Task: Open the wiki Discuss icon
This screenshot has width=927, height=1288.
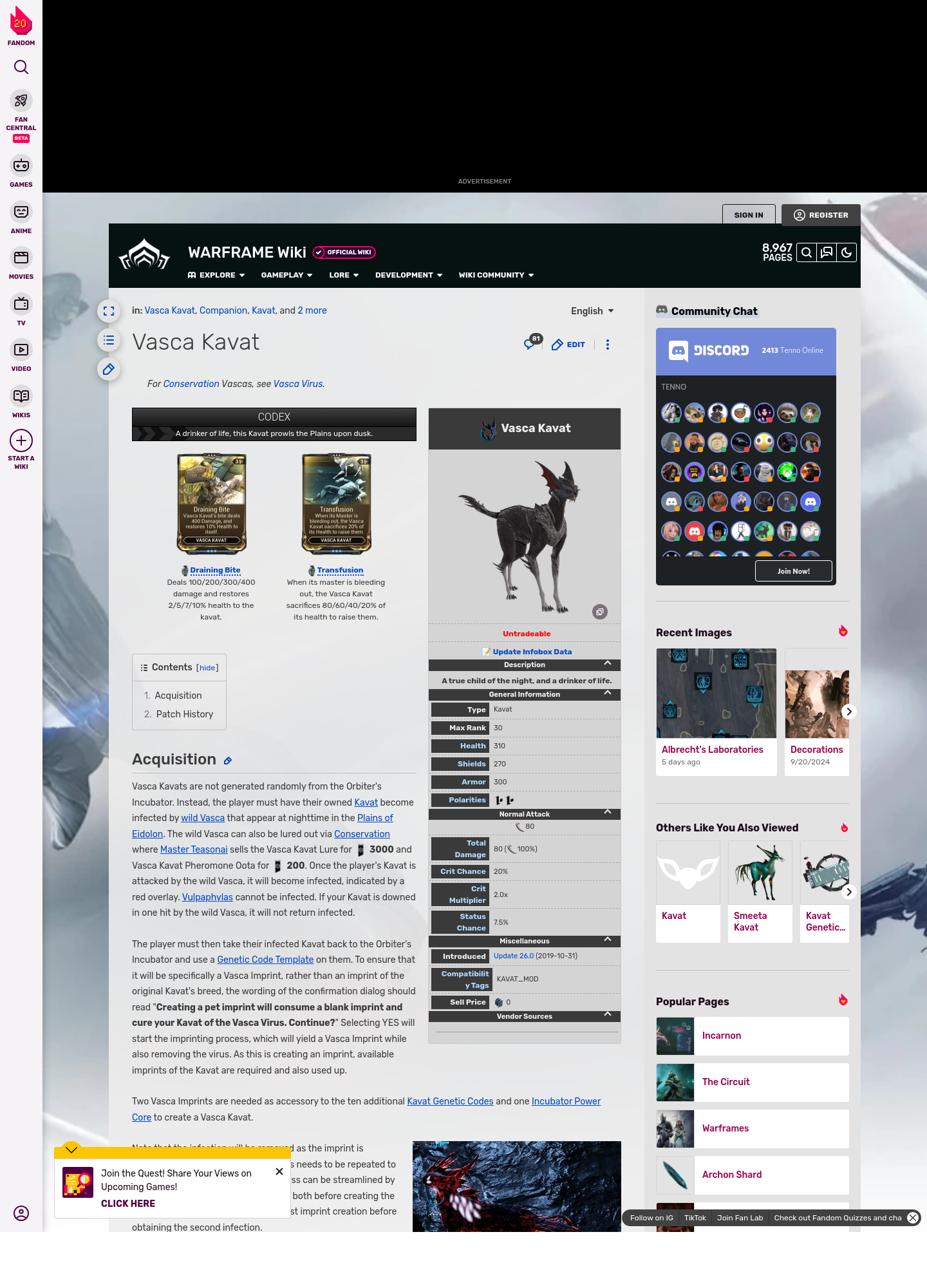Action: [827, 252]
